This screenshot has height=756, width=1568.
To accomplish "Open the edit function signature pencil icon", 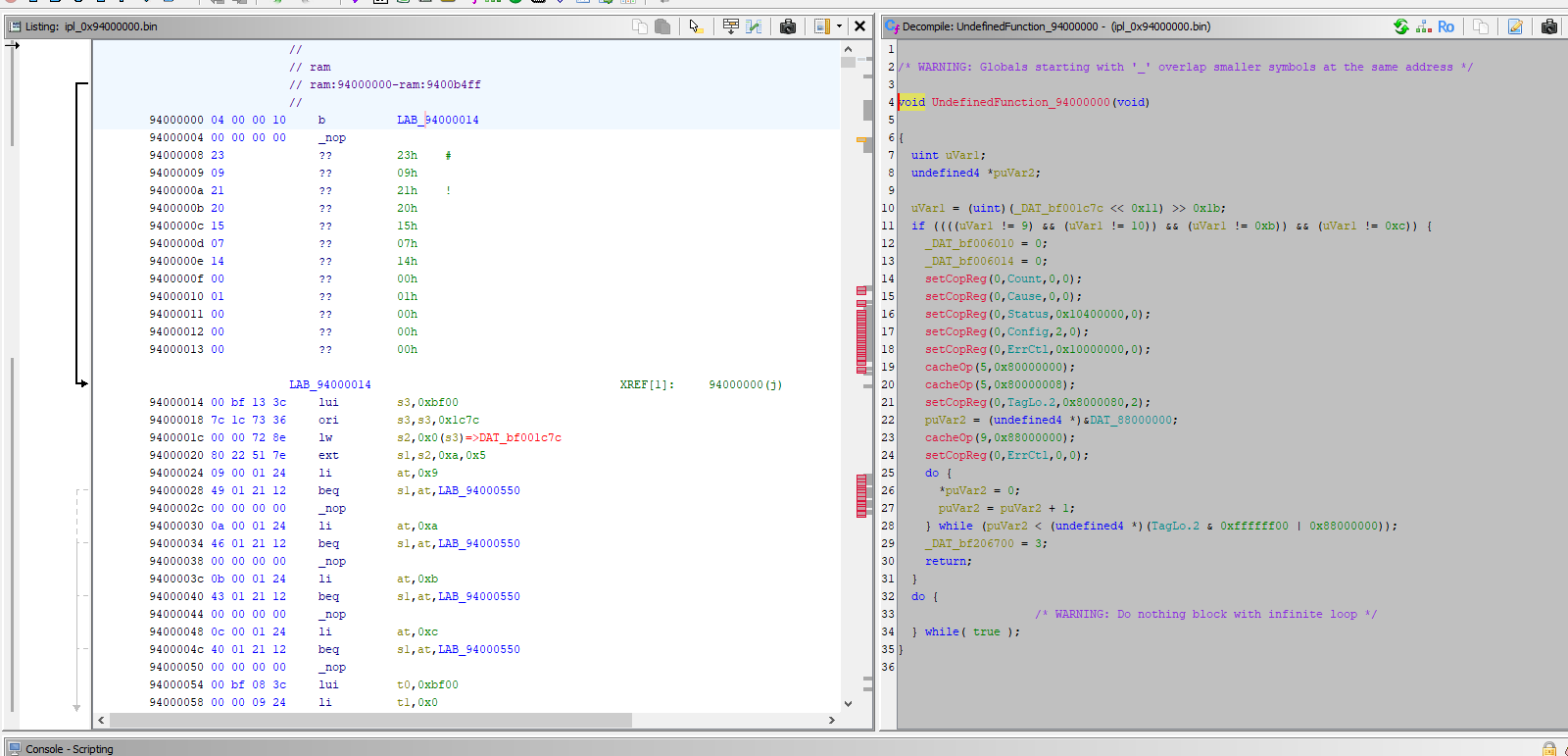I will [x=1515, y=26].
